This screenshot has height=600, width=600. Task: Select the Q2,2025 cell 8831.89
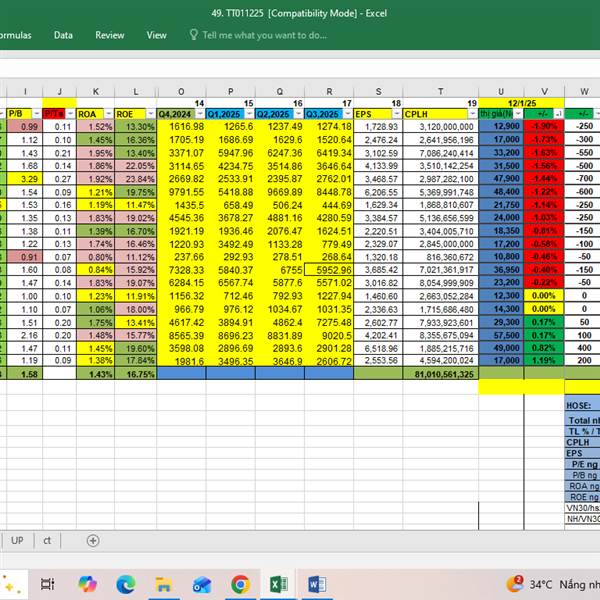280,335
